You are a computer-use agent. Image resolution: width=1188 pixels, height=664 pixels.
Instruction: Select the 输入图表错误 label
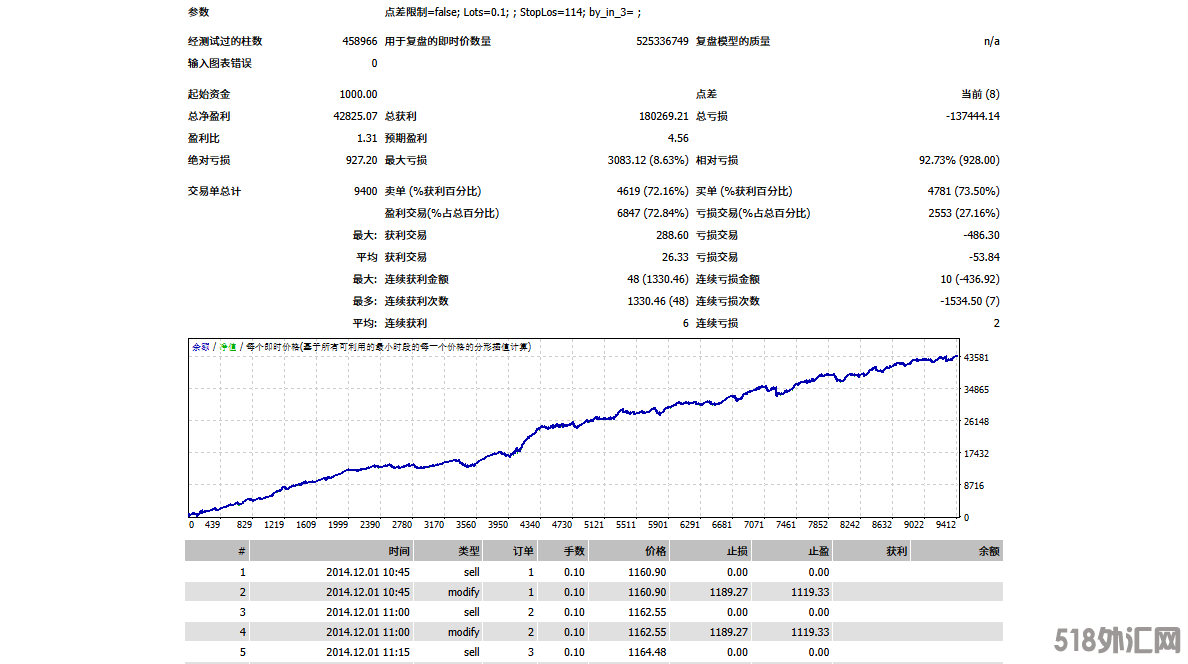220,63
